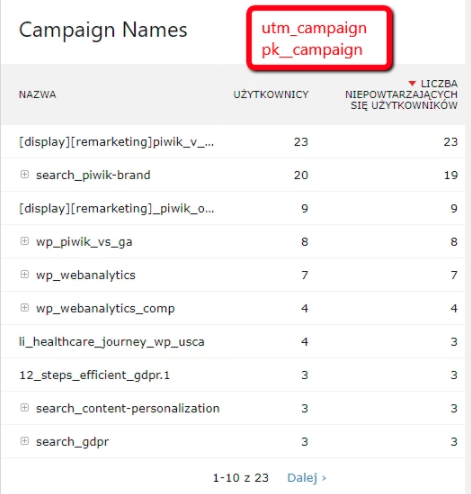Go to next page via Dalej link
471x494 pixels.
pos(307,478)
